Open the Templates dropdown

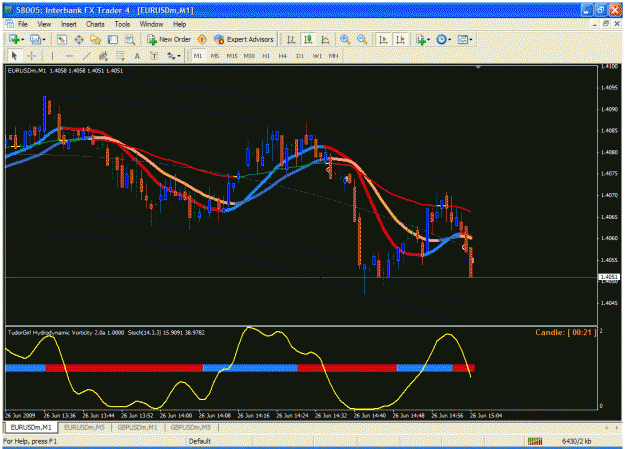point(465,39)
